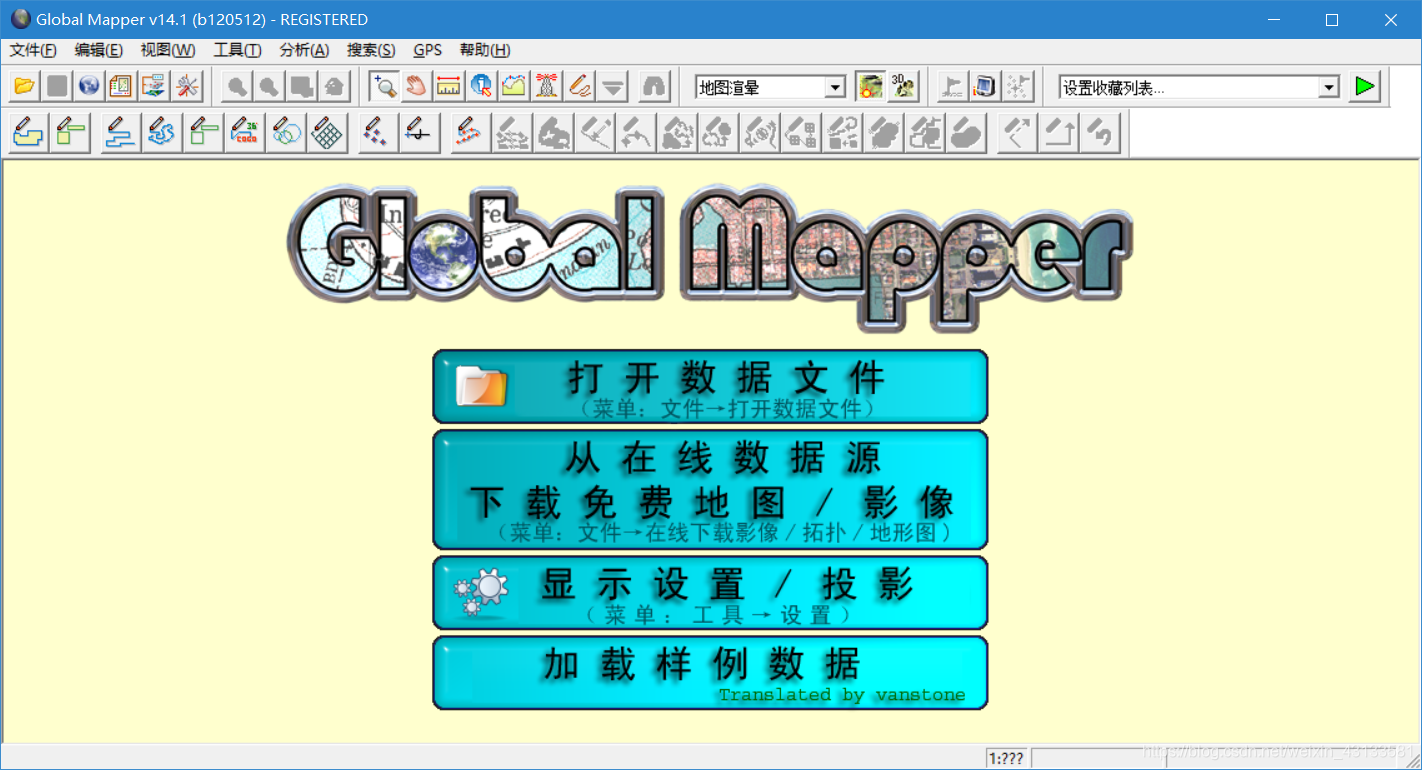
Task: Select the Zoom magnifier tool
Action: point(384,86)
